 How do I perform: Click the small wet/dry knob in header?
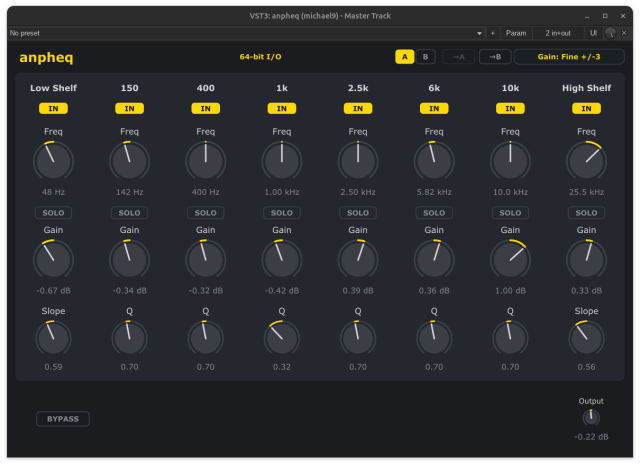pyautogui.click(x=611, y=33)
